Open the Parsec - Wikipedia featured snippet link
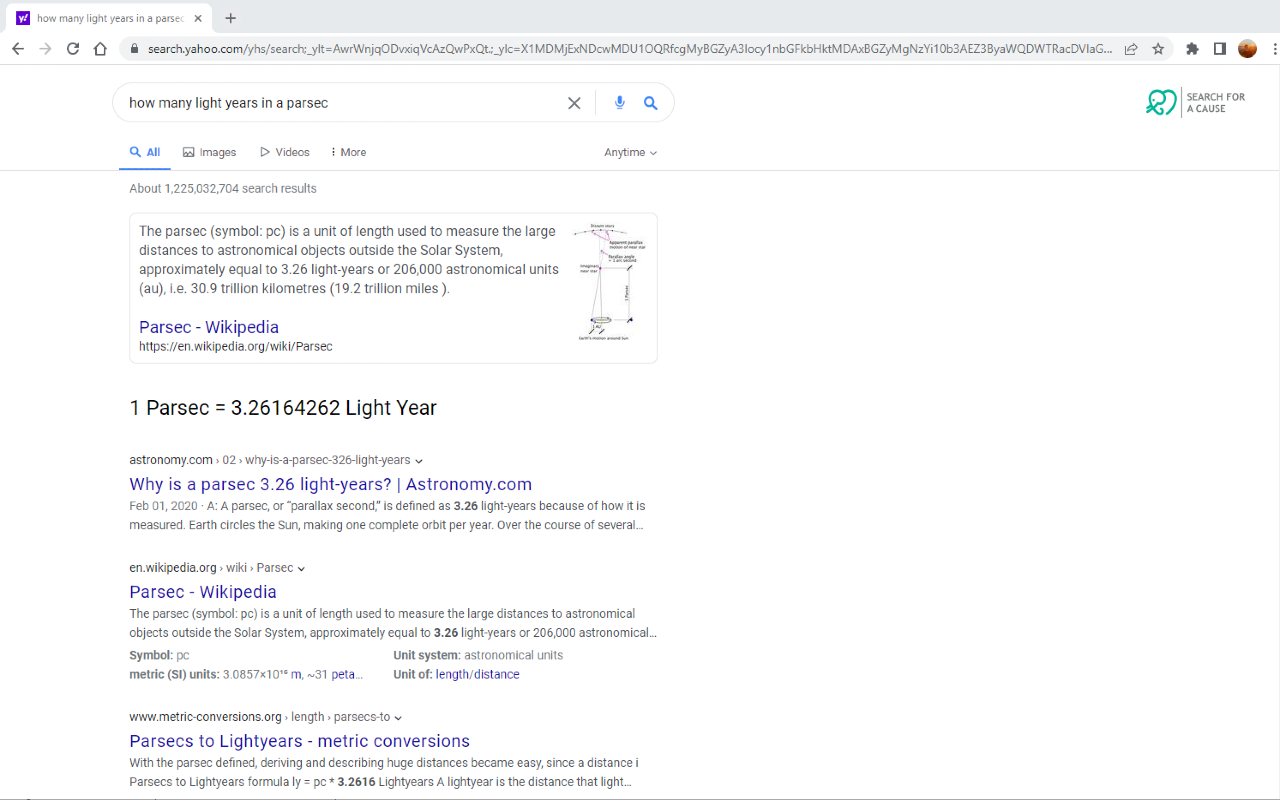Viewport: 1280px width, 800px height. [209, 327]
